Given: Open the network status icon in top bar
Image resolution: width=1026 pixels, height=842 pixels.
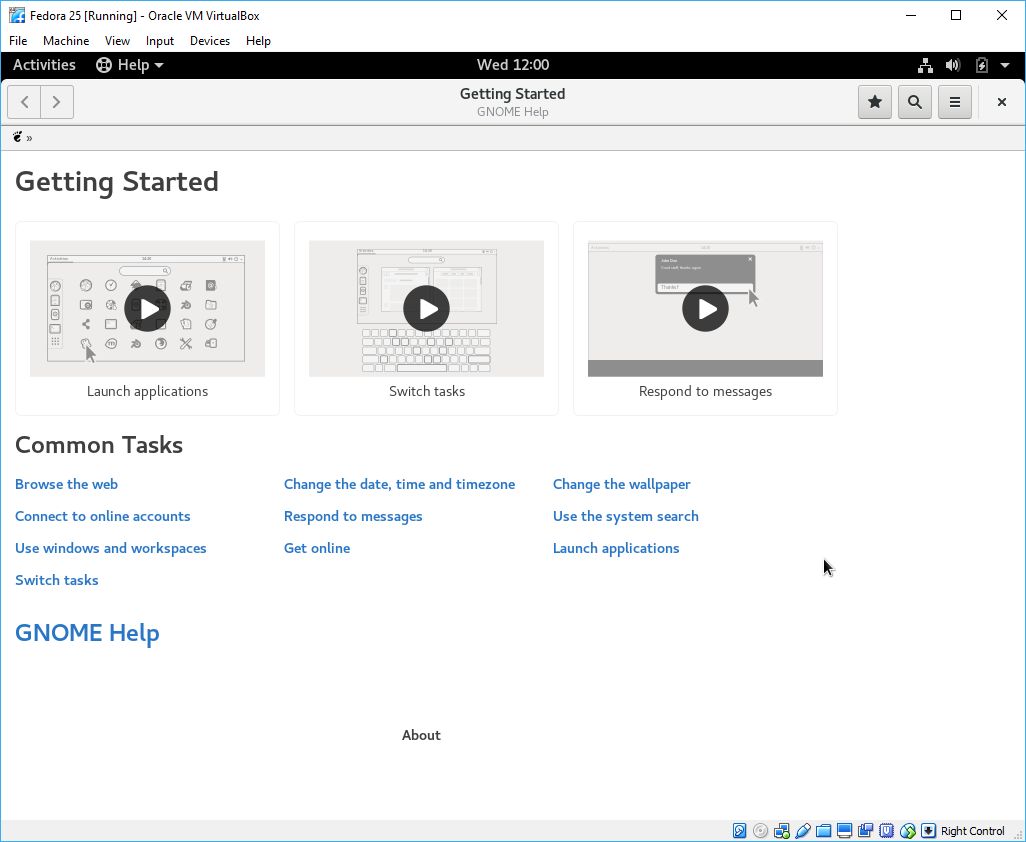Looking at the screenshot, I should (x=925, y=65).
